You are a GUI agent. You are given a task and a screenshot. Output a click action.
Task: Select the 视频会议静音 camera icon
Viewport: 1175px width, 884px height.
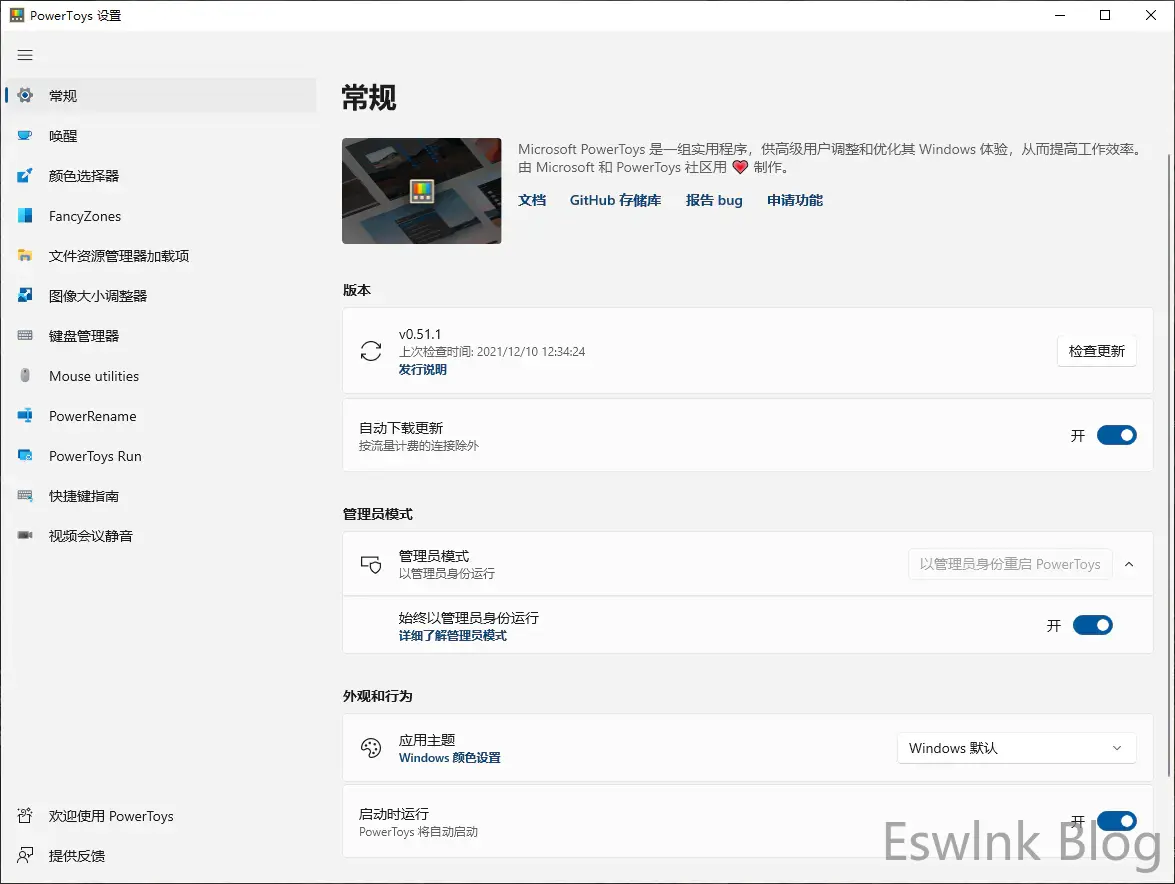tap(25, 536)
